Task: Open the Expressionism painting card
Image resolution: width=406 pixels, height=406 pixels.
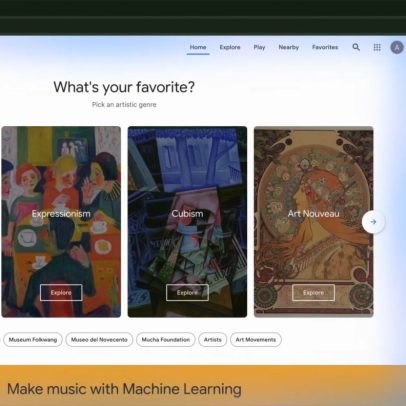Action: 61,222
